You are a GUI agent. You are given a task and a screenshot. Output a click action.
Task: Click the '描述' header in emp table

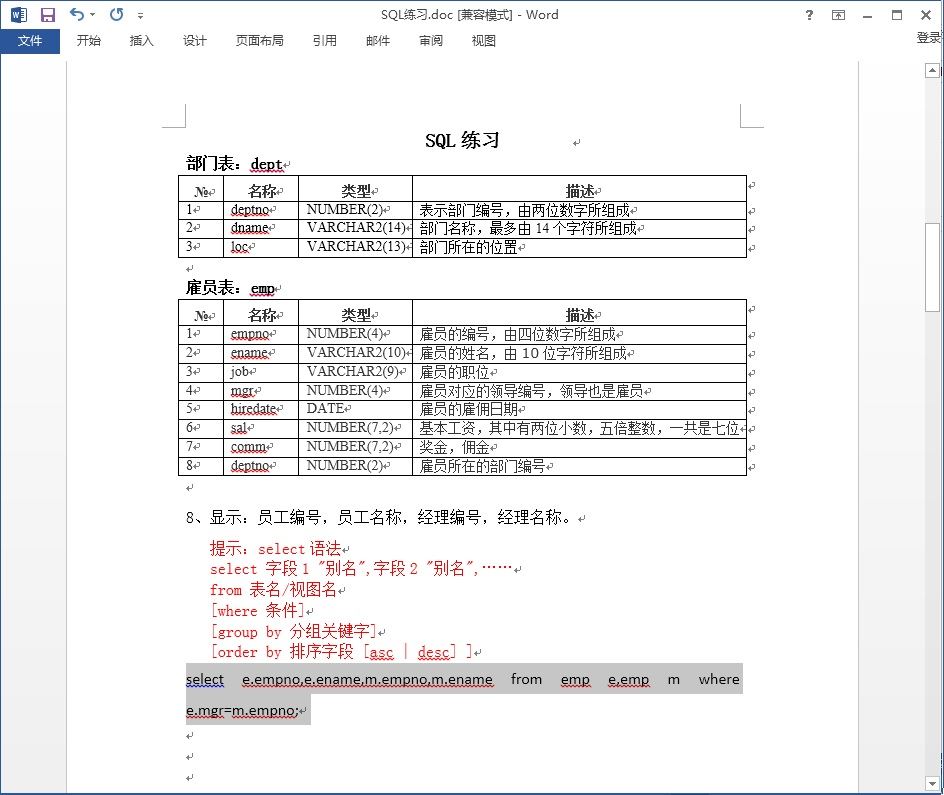coord(579,314)
